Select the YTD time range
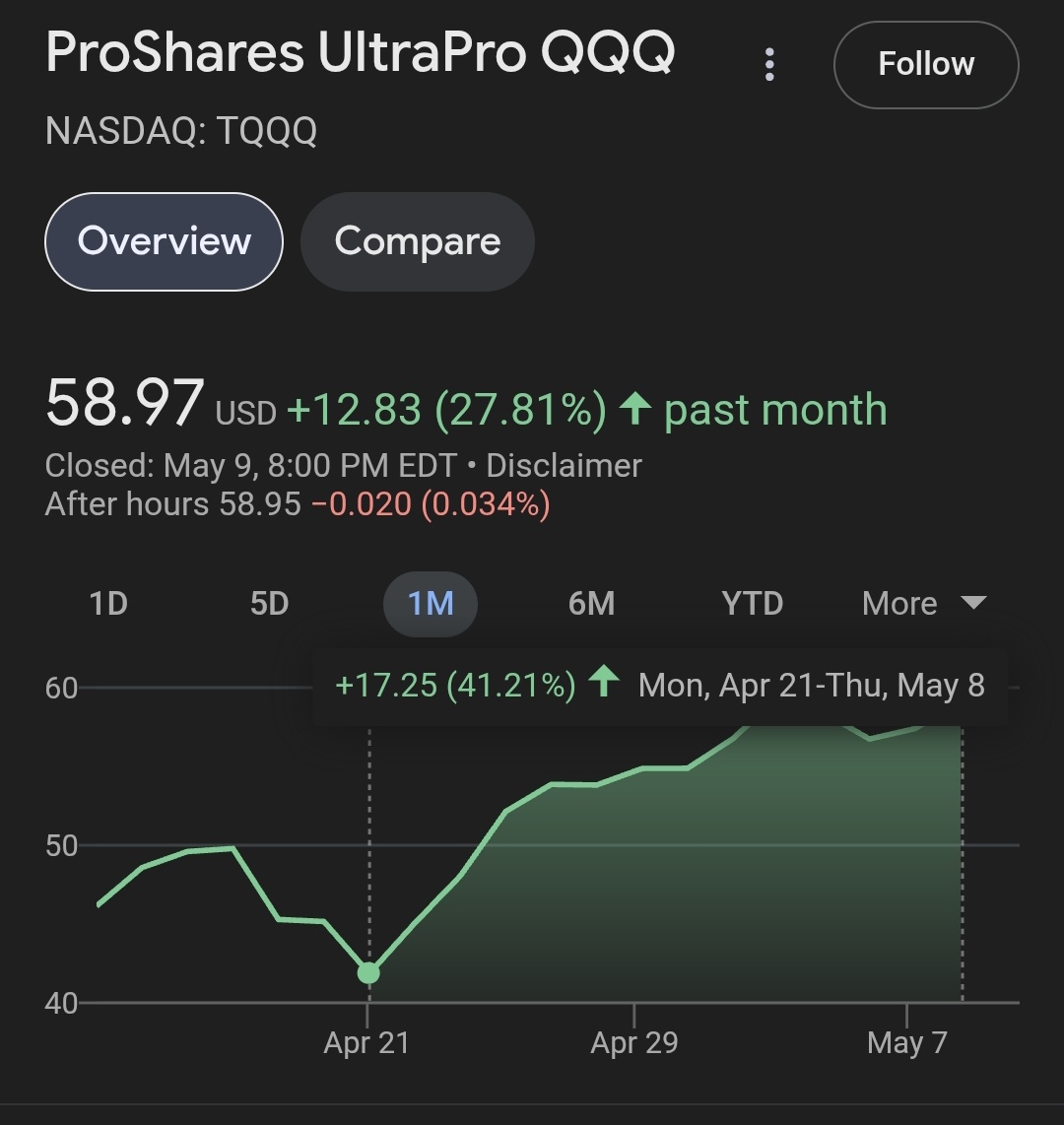Image resolution: width=1064 pixels, height=1125 pixels. tap(752, 604)
